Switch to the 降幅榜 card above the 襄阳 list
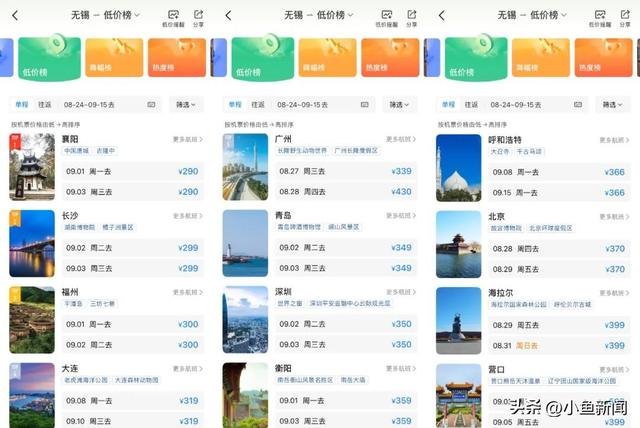This screenshot has height=428, width=640. pyautogui.click(x=114, y=58)
